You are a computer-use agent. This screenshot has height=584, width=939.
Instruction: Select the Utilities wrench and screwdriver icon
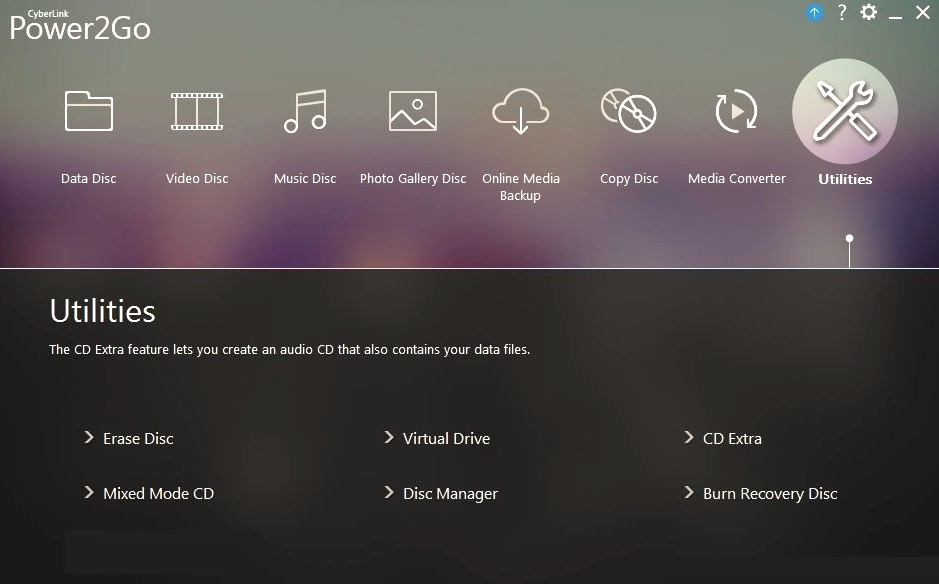pos(845,111)
